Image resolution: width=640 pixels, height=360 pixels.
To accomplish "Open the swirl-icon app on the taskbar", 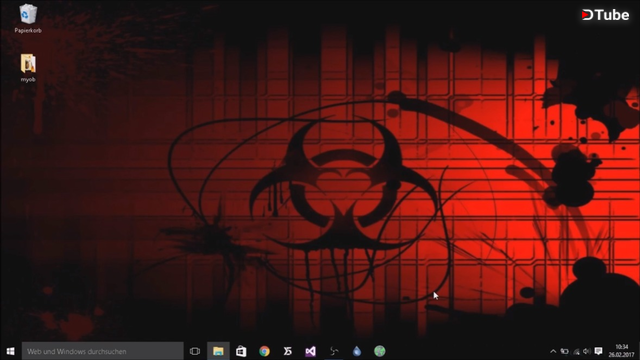I will (334, 351).
